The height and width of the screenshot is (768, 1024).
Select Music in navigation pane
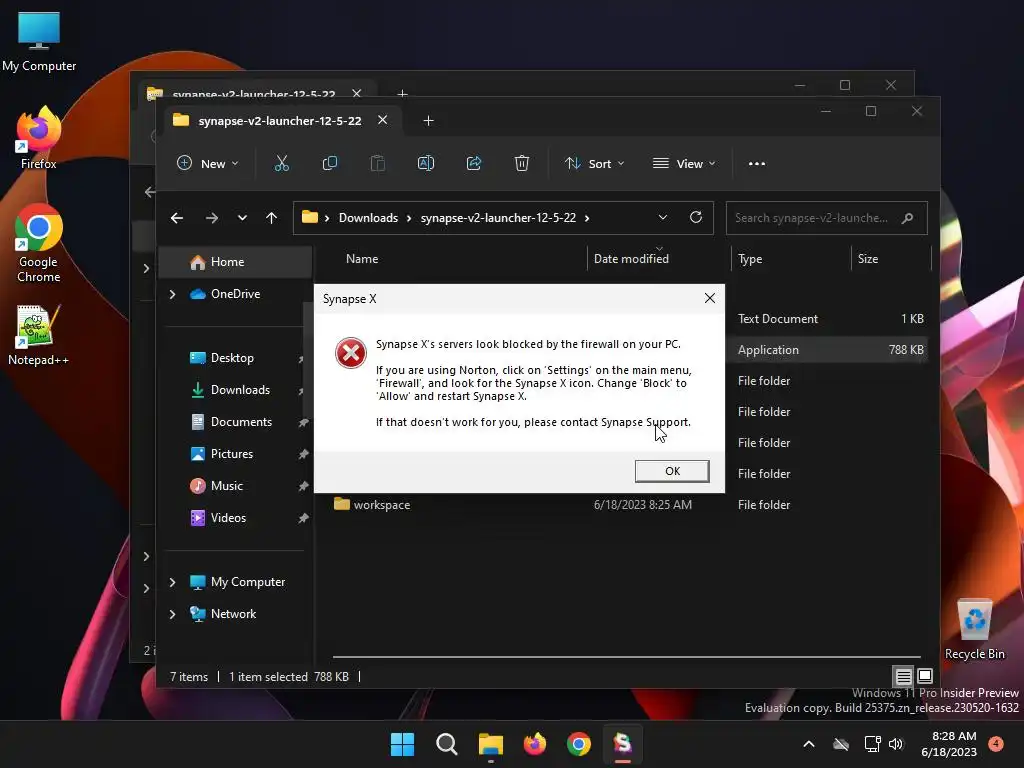[x=235, y=486]
